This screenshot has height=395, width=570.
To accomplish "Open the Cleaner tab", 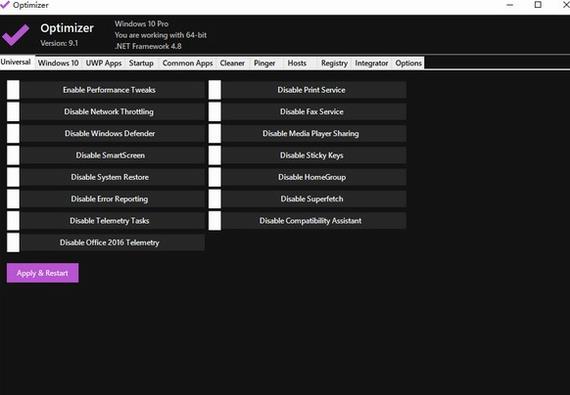I will click(232, 63).
